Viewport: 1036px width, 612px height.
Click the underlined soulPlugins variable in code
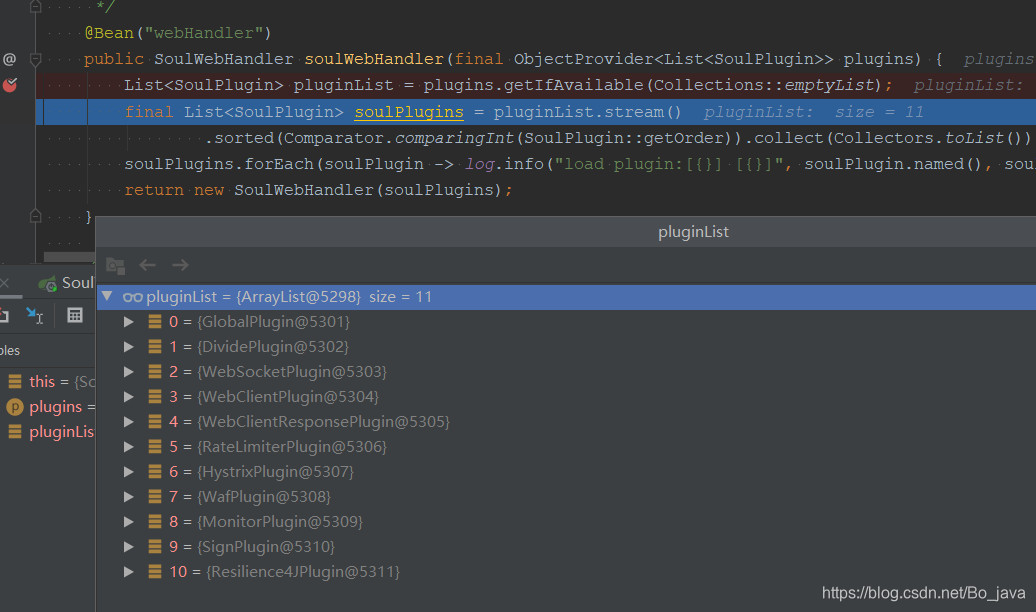tap(409, 112)
